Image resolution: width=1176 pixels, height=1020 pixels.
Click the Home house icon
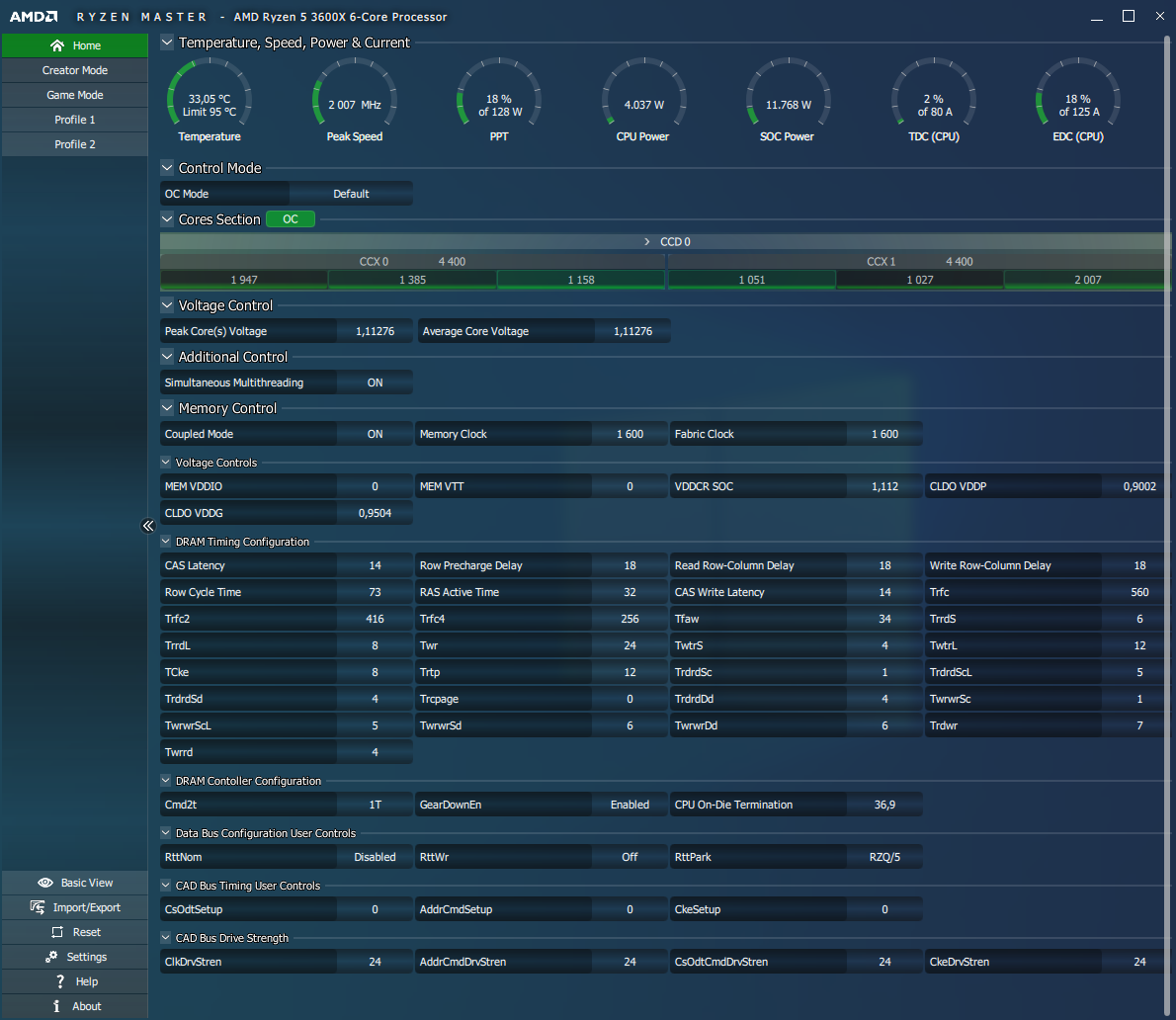(57, 45)
